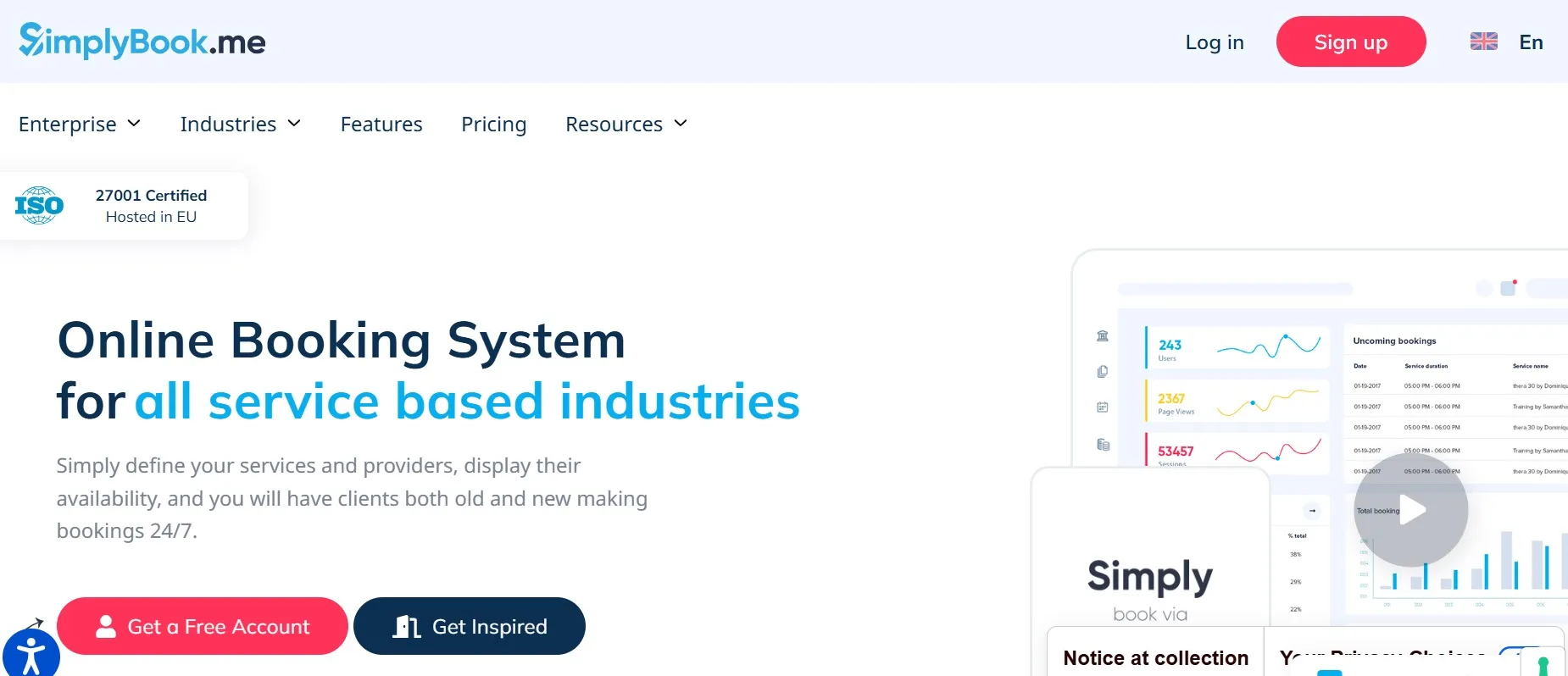Click the dashboard calendar sidebar icon
Screen dimensions: 1568x676
tap(1103, 407)
